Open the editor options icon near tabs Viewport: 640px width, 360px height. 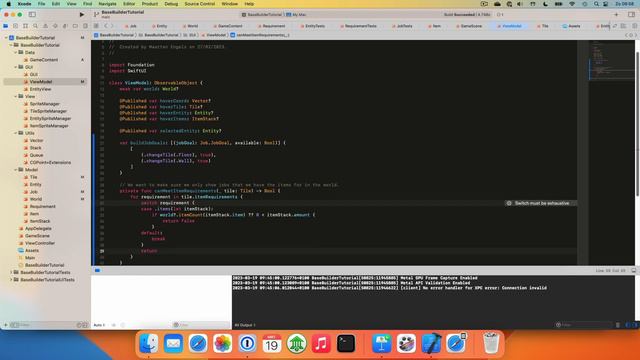(623, 26)
